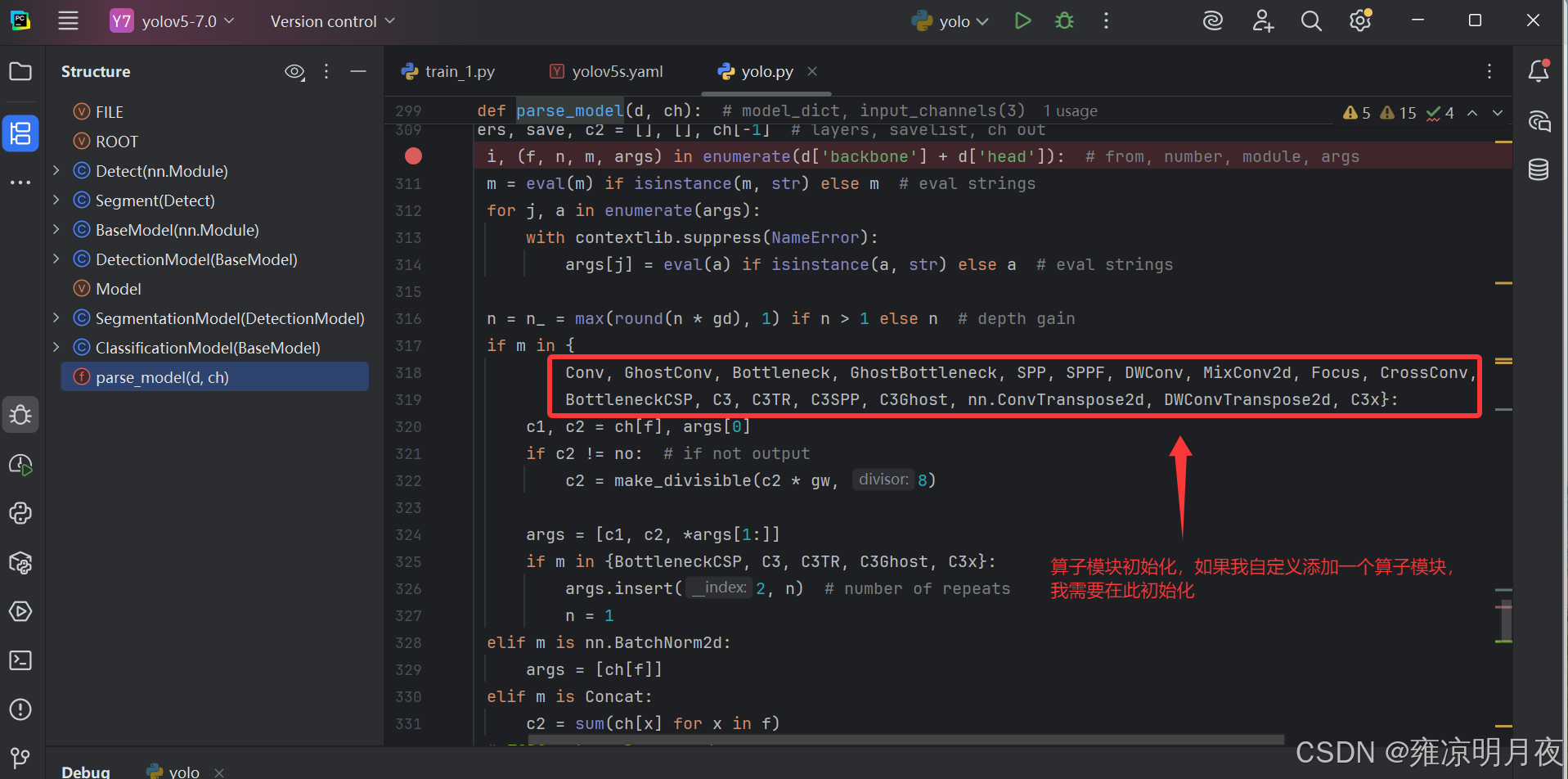Expand Segment(Detect) class node

[56, 200]
